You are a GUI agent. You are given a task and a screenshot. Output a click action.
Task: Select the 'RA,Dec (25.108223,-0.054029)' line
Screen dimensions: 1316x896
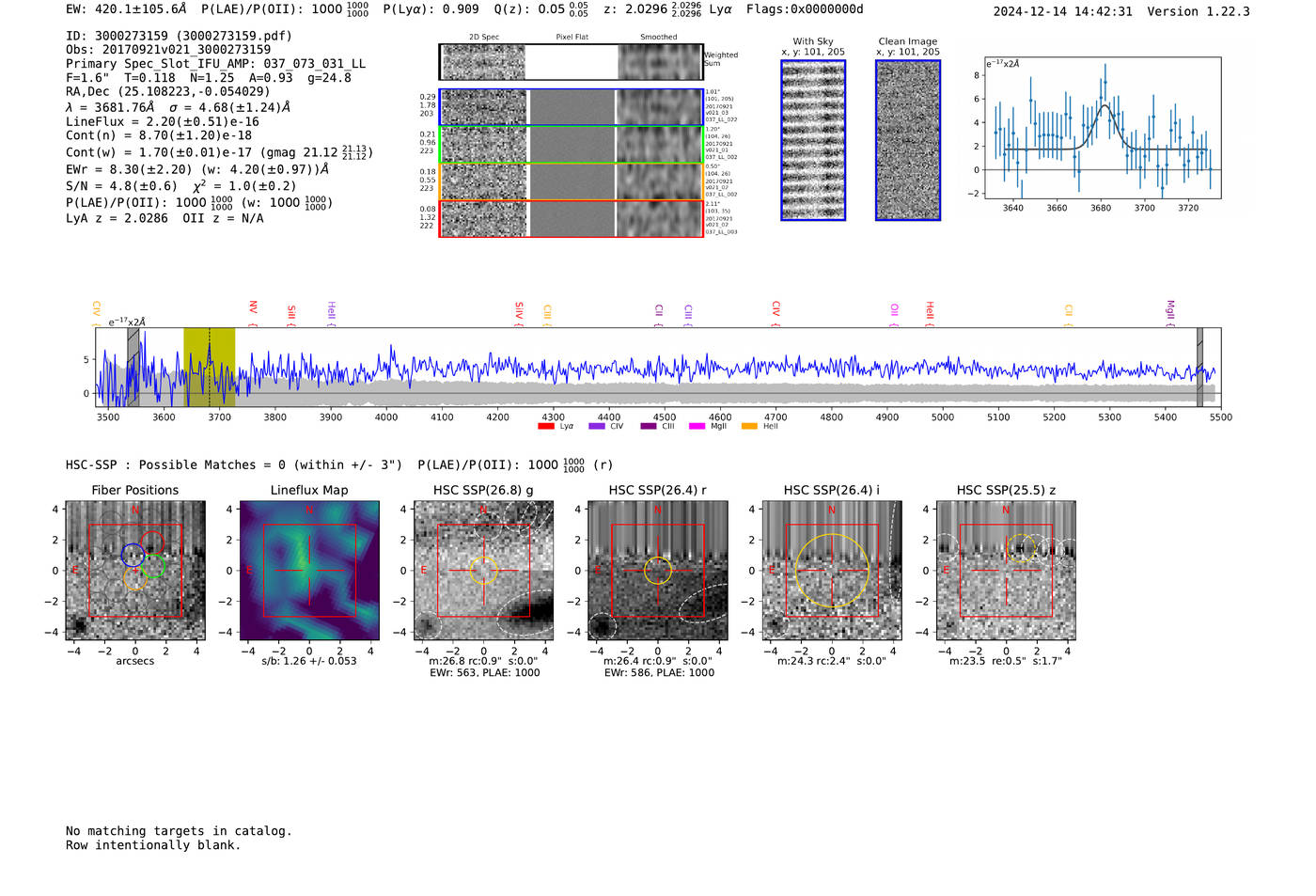(x=167, y=91)
